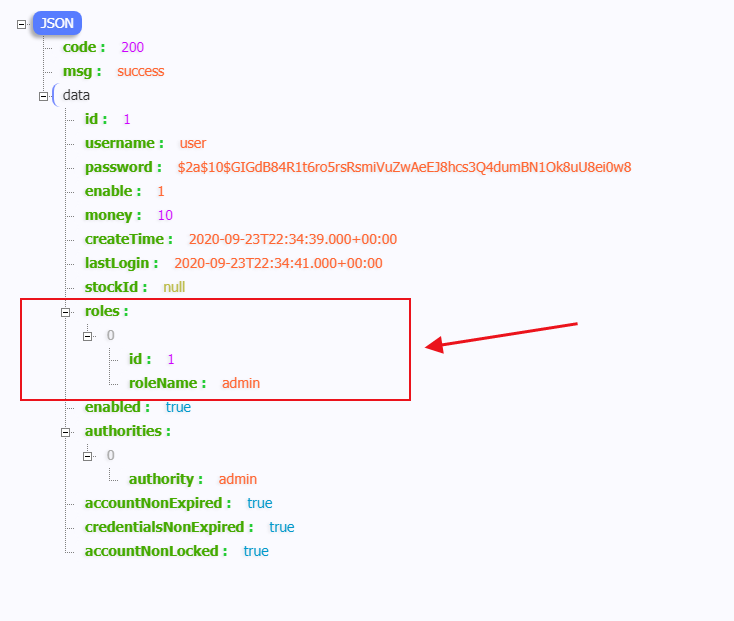Select the true value of accountNonLocked
Viewport: 734px width, 621px height.
[x=256, y=551]
